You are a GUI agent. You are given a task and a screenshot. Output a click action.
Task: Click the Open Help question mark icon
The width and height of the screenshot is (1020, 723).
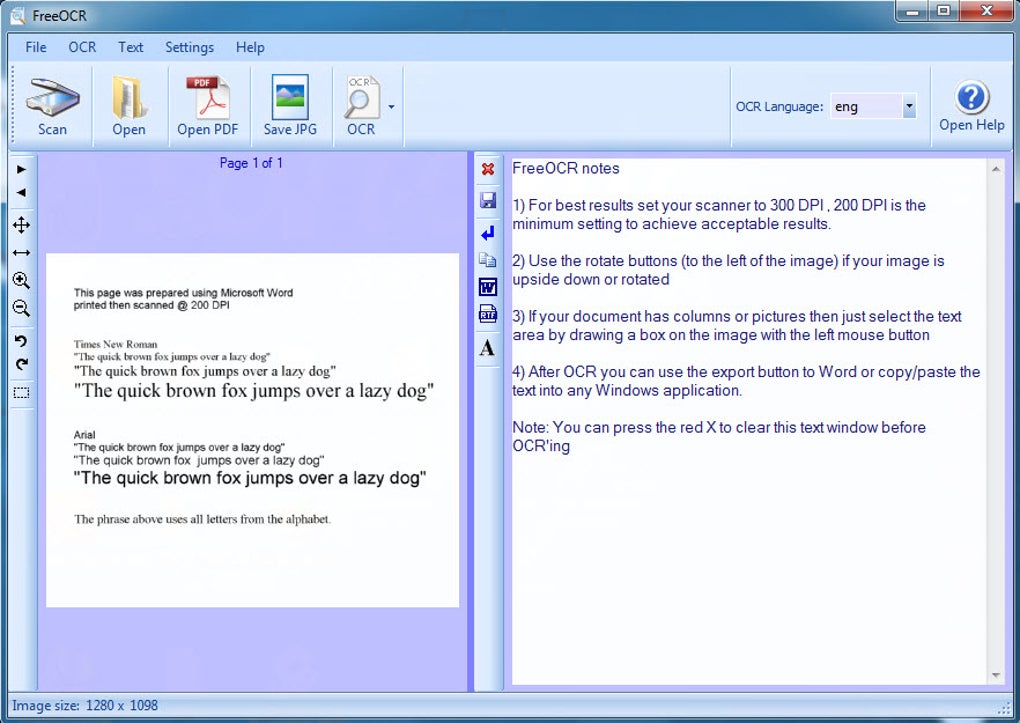pos(972,98)
